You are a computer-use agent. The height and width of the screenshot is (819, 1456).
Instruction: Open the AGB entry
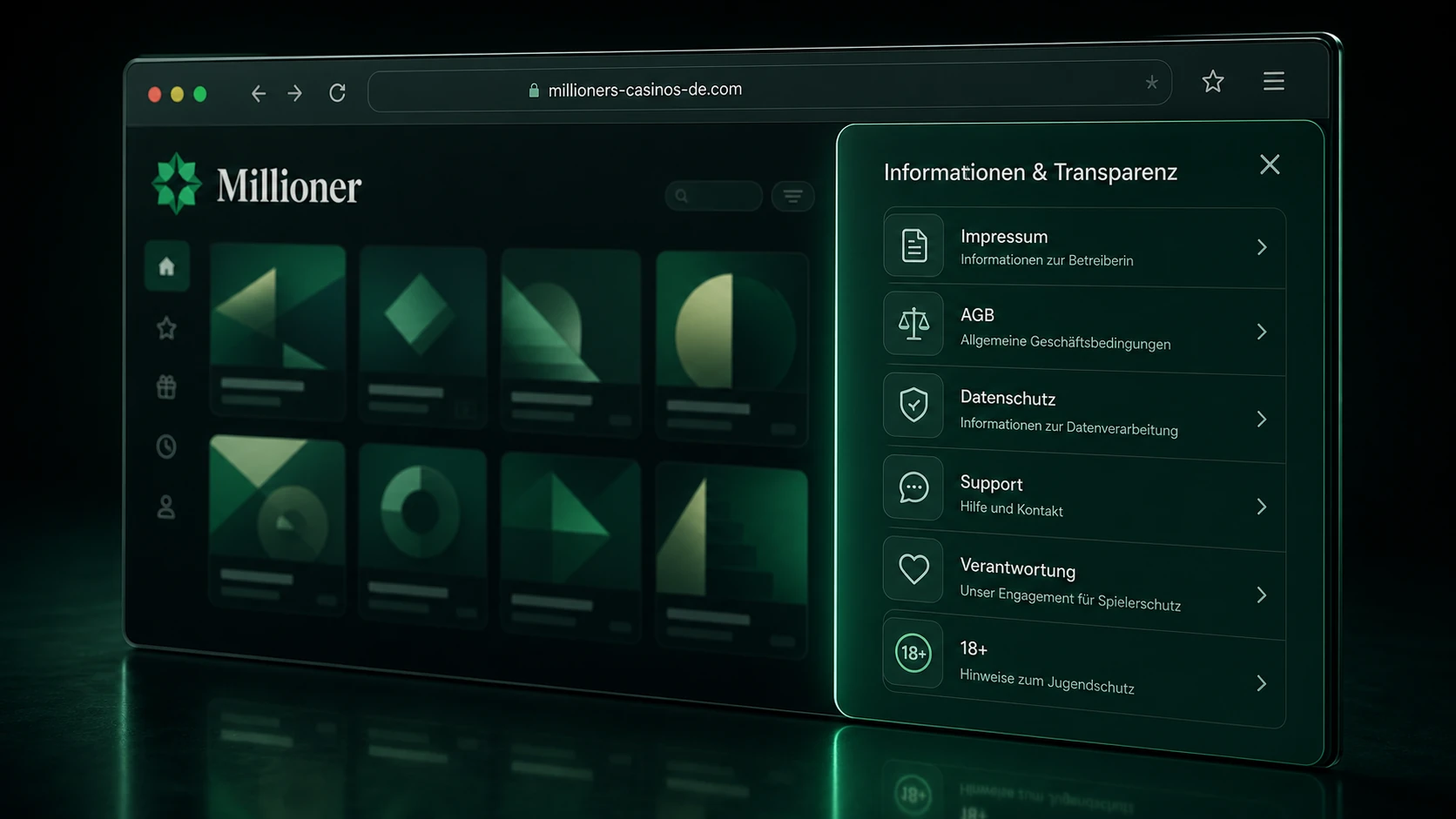pos(1084,331)
